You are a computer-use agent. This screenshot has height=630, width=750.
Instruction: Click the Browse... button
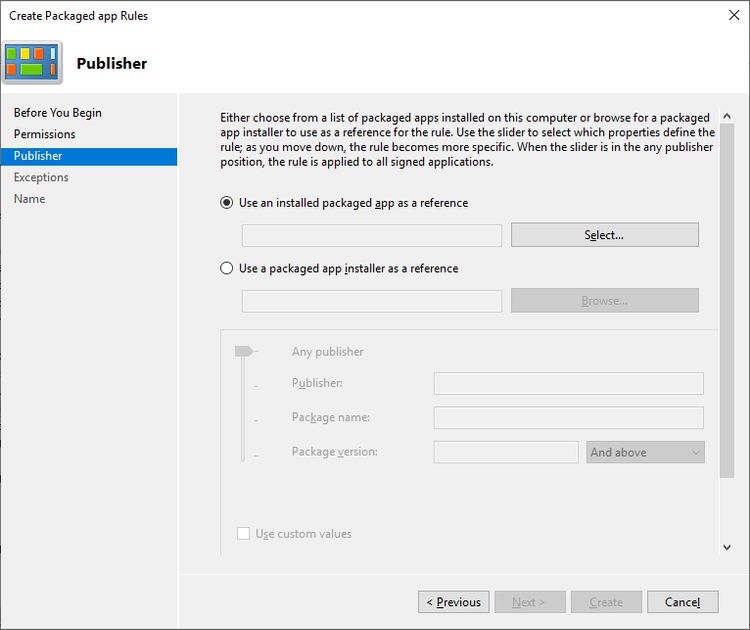point(605,300)
